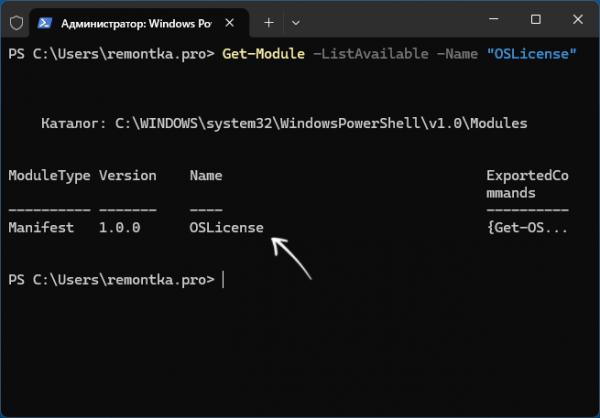This screenshot has width=600, height=418.
Task: Click the Name column header
Action: pyautogui.click(x=206, y=176)
